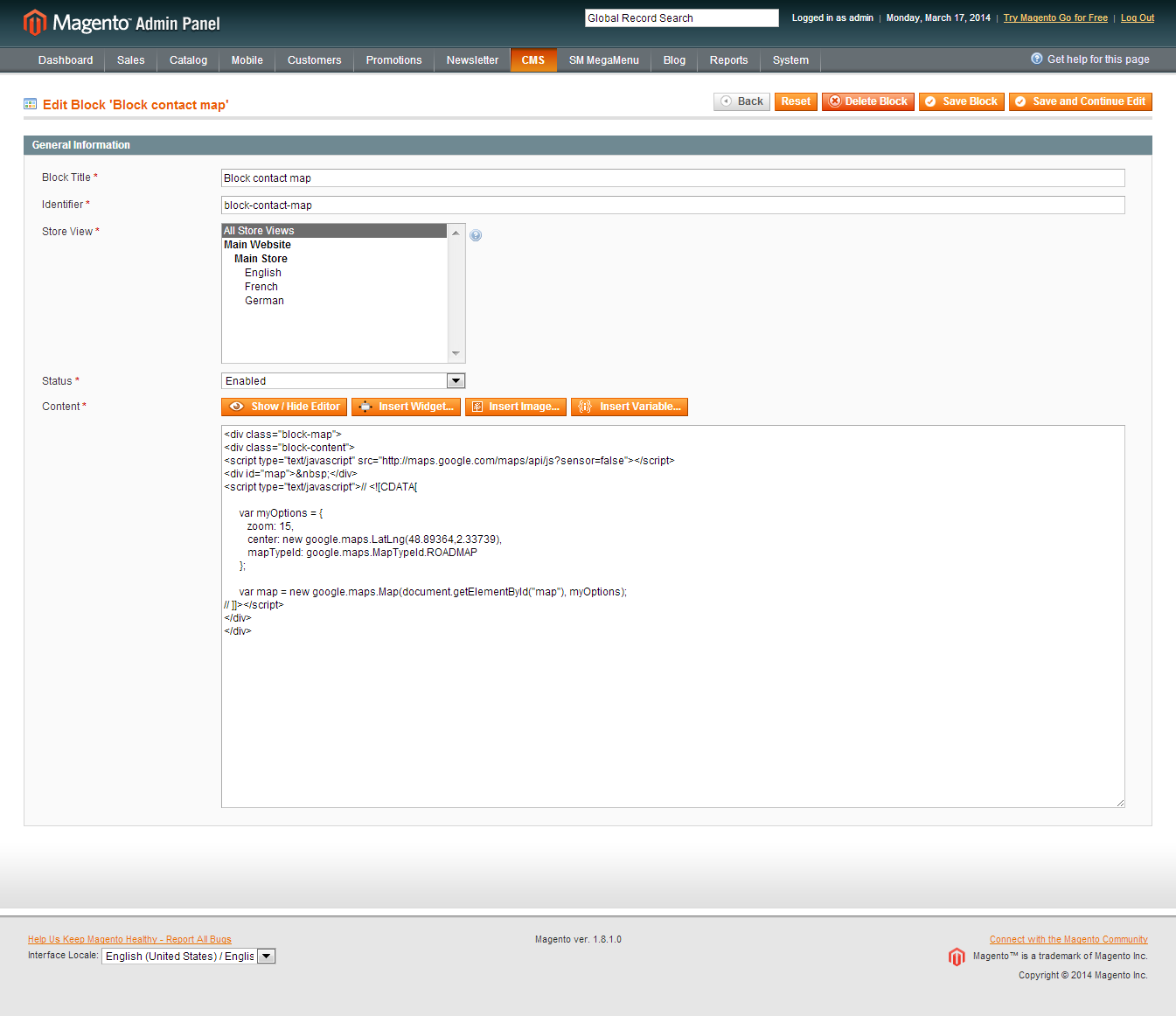Click the 'Logged in as admin' text
The height and width of the screenshot is (1016, 1176).
tap(832, 17)
